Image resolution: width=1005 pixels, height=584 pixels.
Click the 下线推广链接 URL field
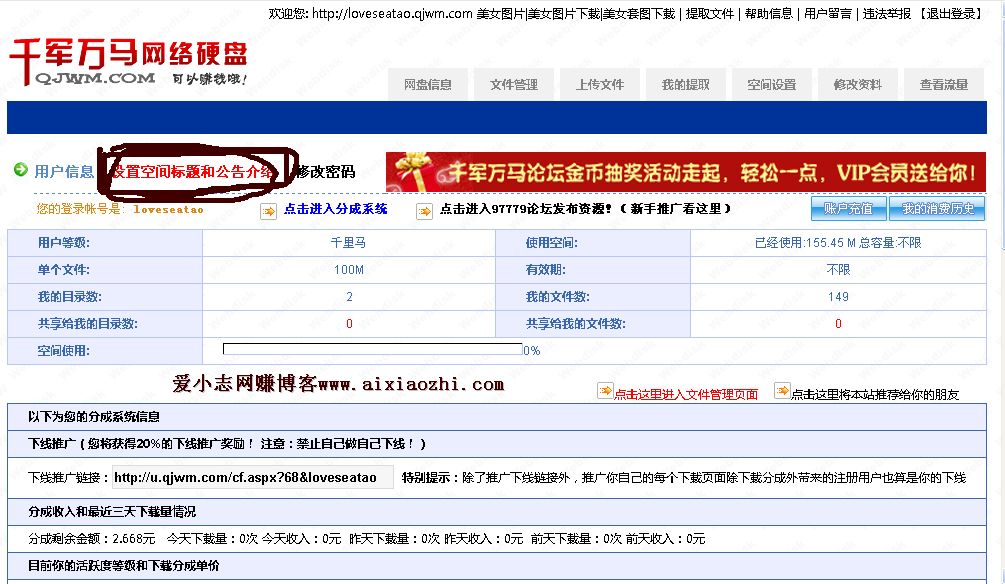[245, 478]
